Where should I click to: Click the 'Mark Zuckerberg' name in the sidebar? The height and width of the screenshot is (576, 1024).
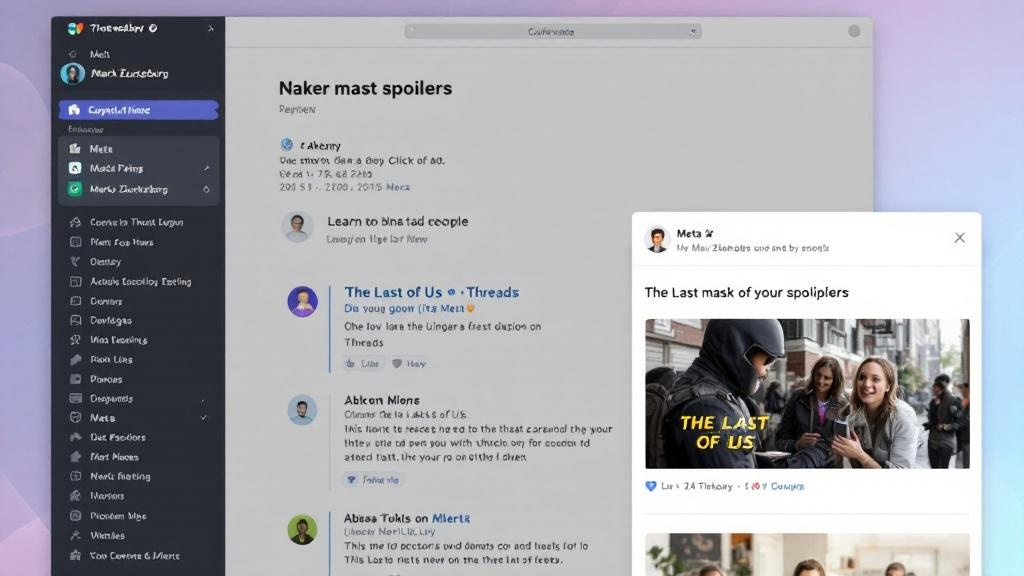tap(129, 74)
